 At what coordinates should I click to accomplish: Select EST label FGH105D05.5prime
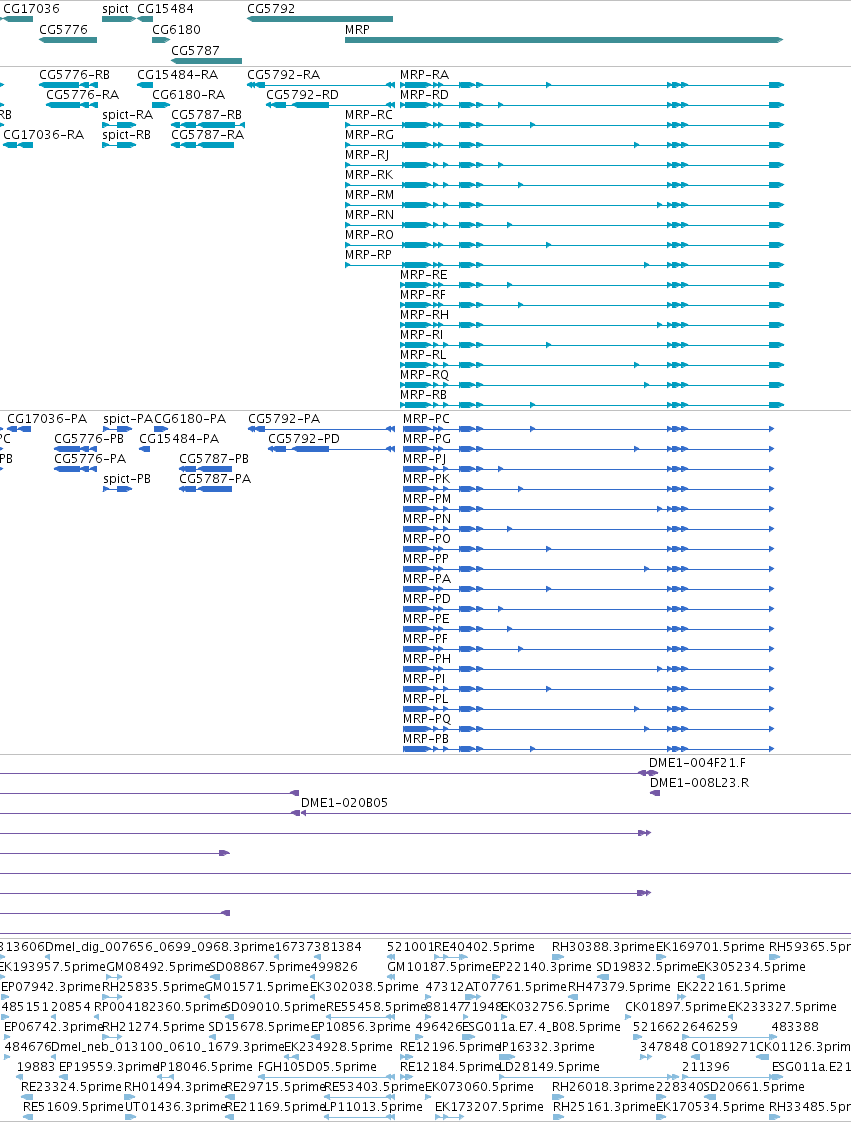click(317, 1067)
